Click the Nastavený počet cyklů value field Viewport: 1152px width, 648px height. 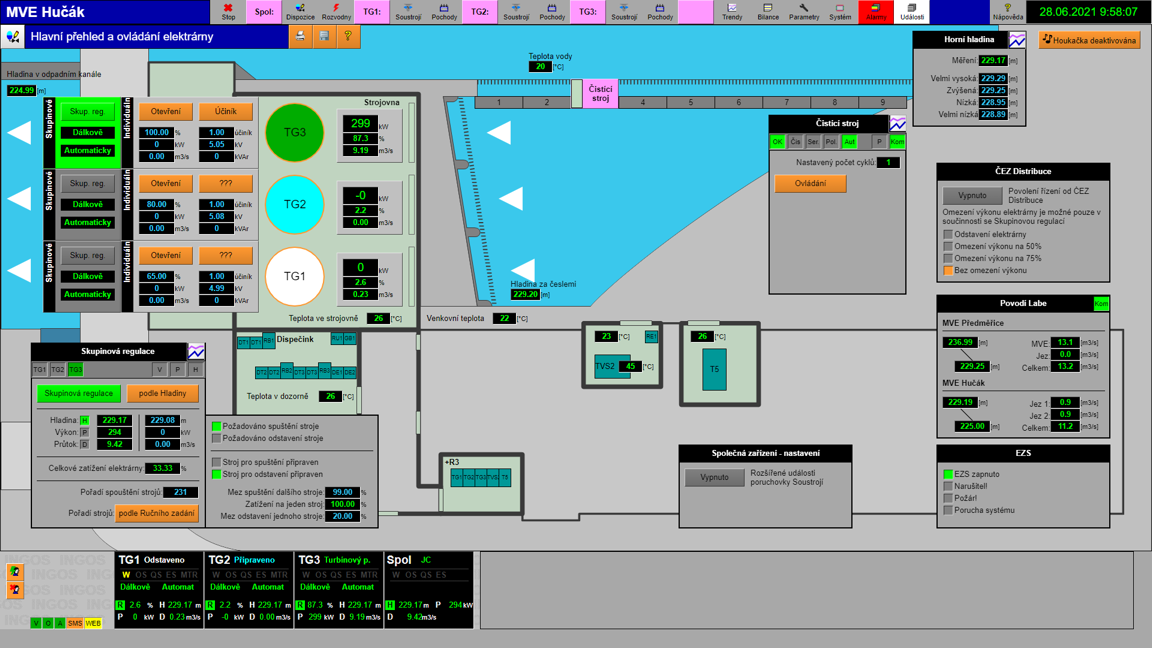888,162
